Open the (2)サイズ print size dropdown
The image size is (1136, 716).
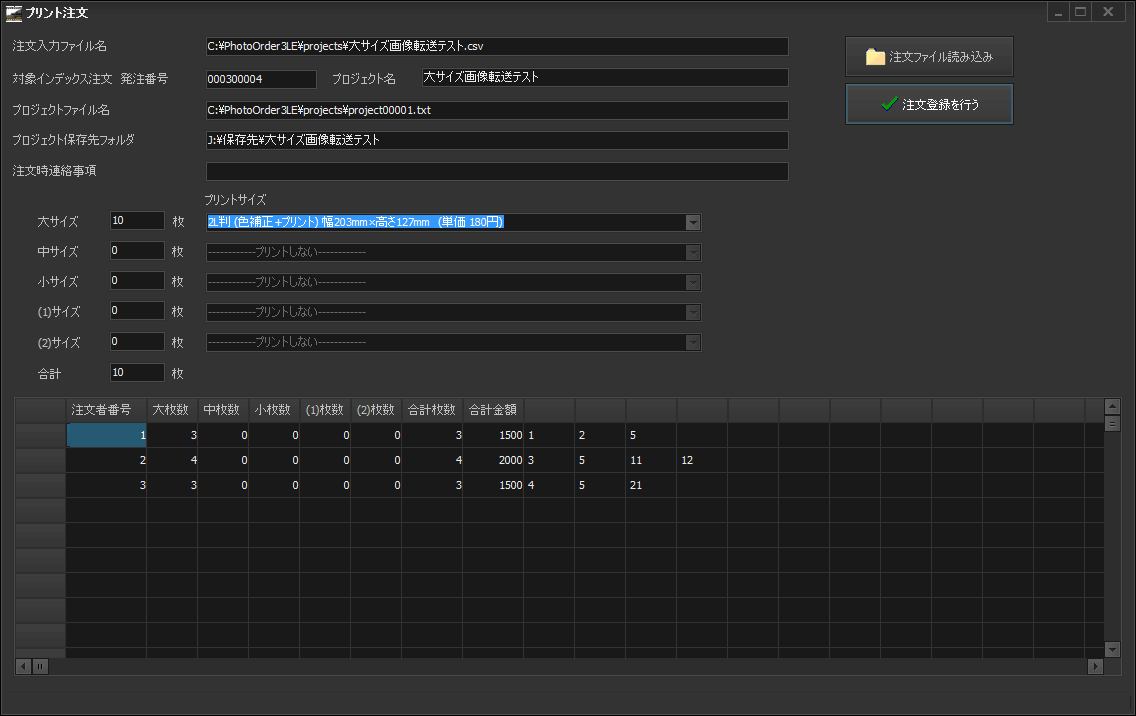click(693, 342)
